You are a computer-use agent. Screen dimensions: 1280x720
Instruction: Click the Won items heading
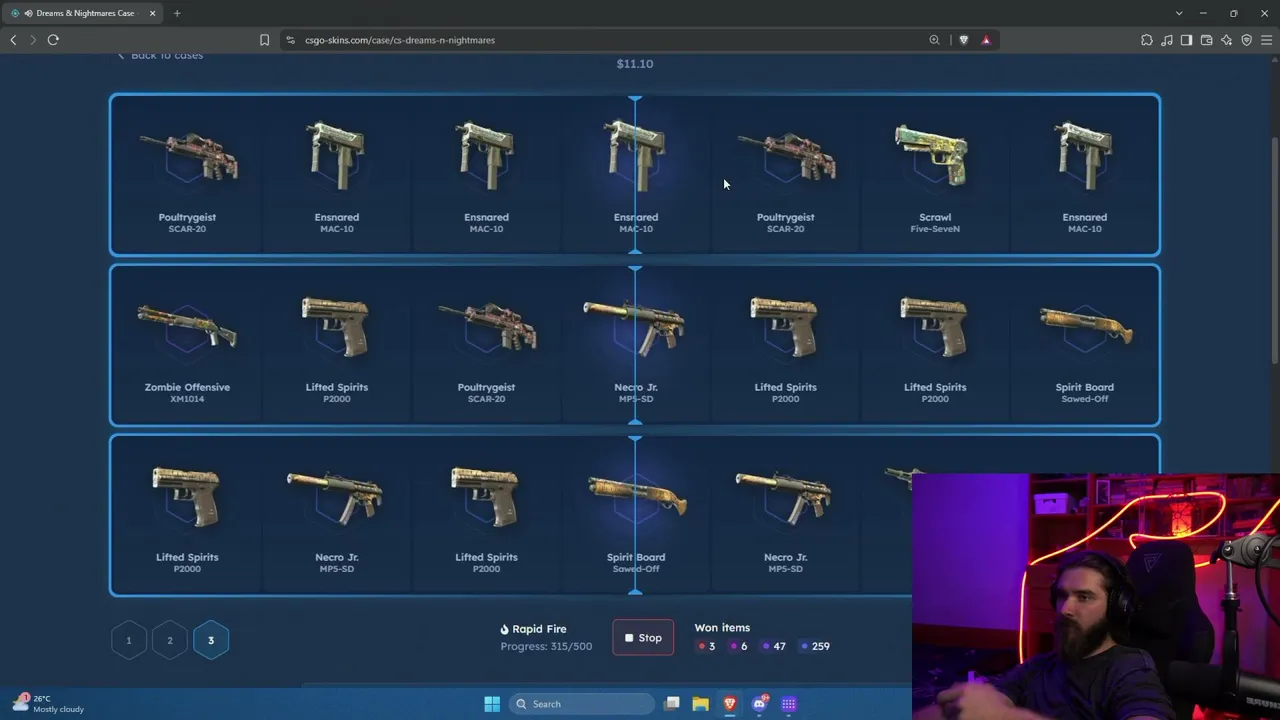pyautogui.click(x=722, y=628)
